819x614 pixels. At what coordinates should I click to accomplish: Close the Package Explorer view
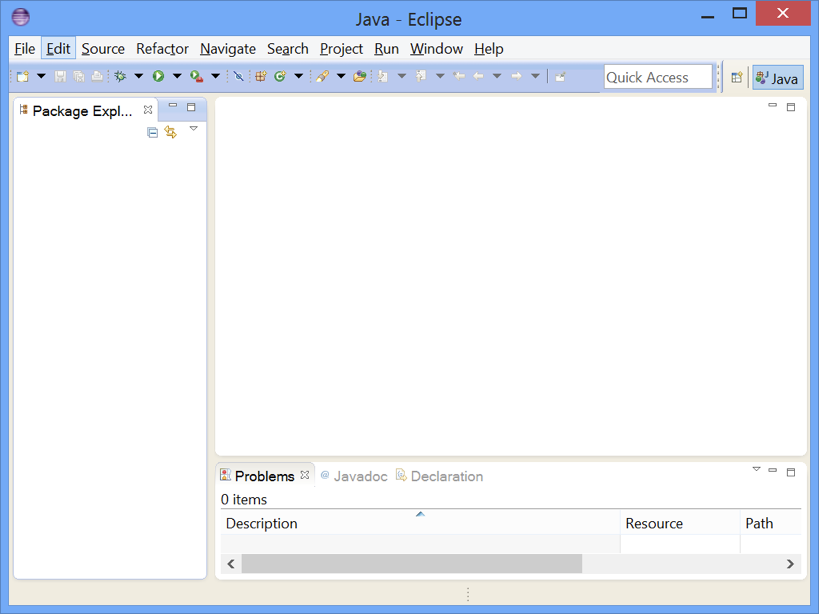point(148,110)
